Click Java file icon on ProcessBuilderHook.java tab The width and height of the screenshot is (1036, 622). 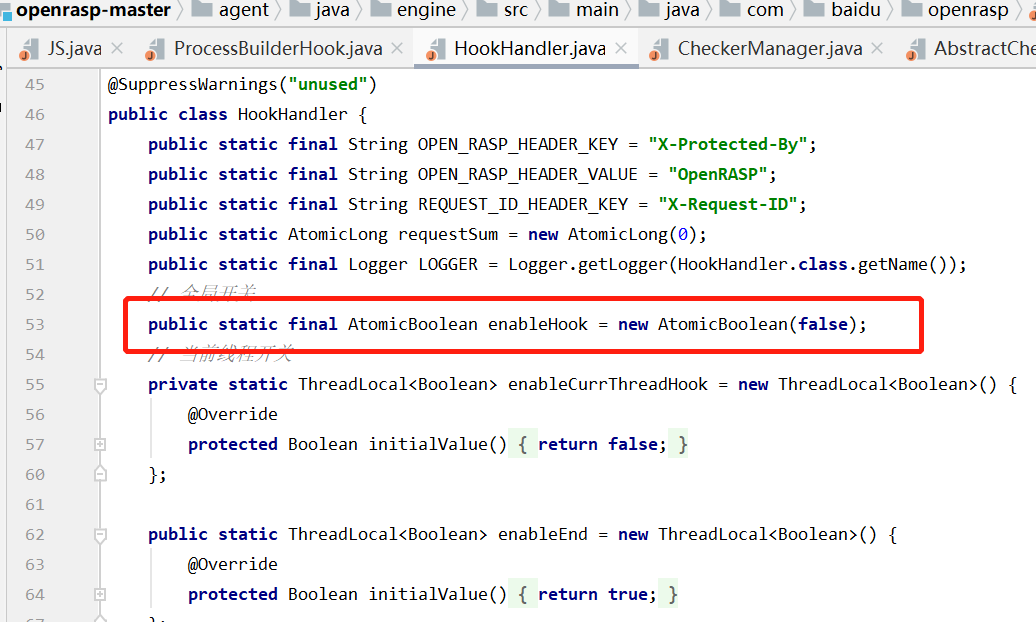tap(155, 50)
